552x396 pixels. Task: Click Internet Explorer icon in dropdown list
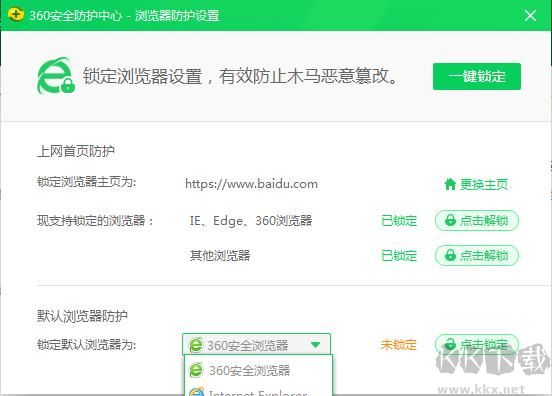click(196, 392)
